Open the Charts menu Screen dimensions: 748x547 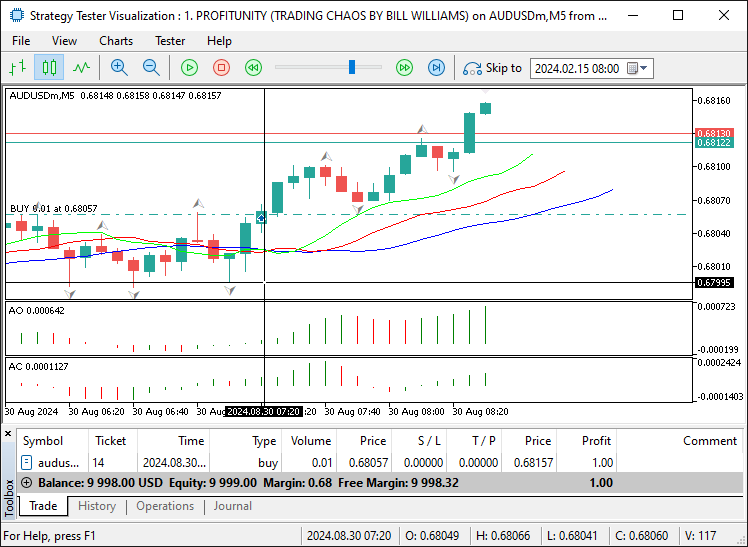pos(116,41)
